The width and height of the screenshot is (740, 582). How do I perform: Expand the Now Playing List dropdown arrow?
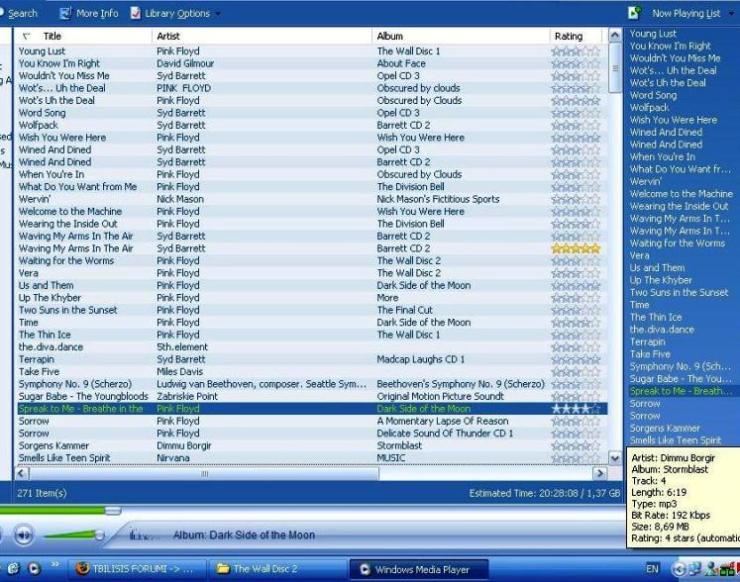click(732, 14)
